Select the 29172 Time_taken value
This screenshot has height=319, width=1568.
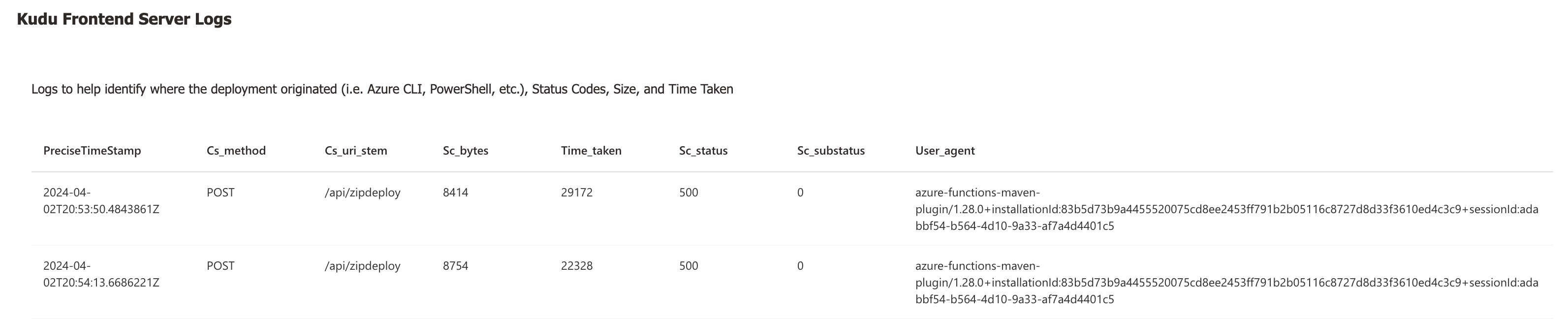pyautogui.click(x=576, y=192)
